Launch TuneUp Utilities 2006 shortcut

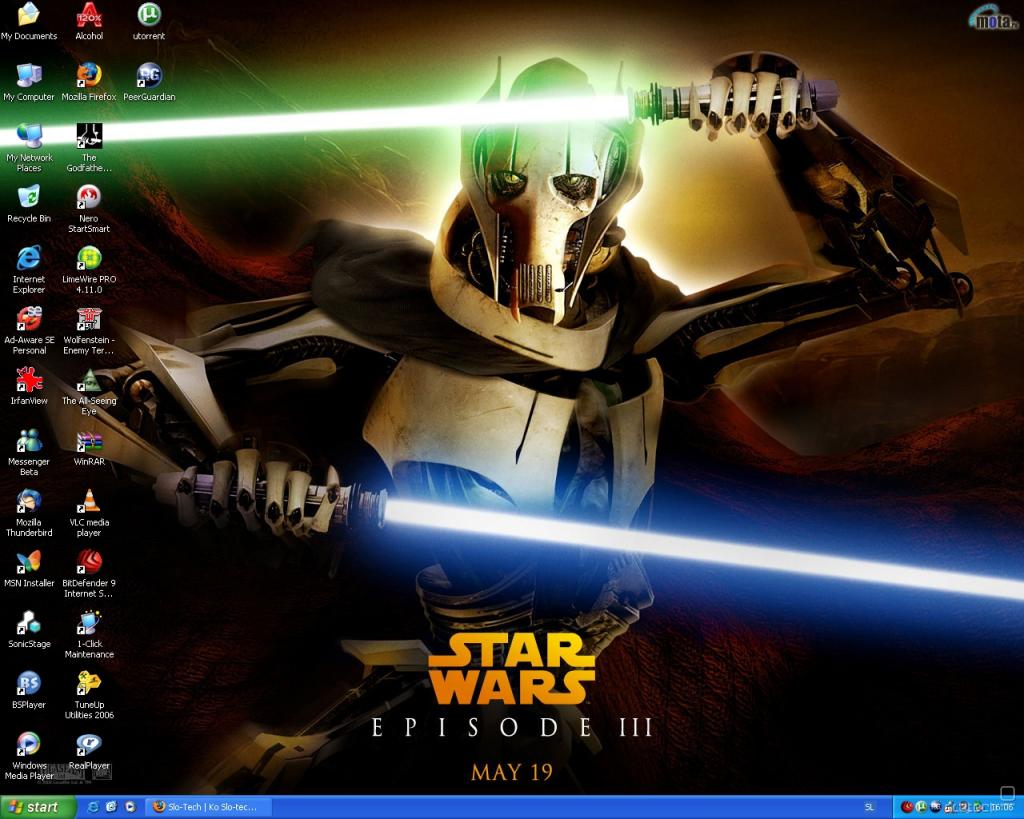pyautogui.click(x=89, y=695)
